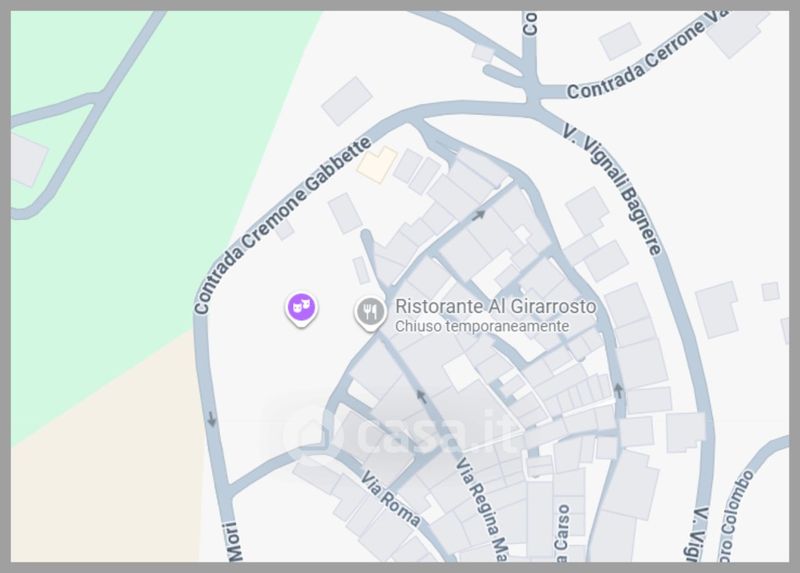Open the Ristorante Al Girarrosto label
The height and width of the screenshot is (573, 800).
point(495,307)
